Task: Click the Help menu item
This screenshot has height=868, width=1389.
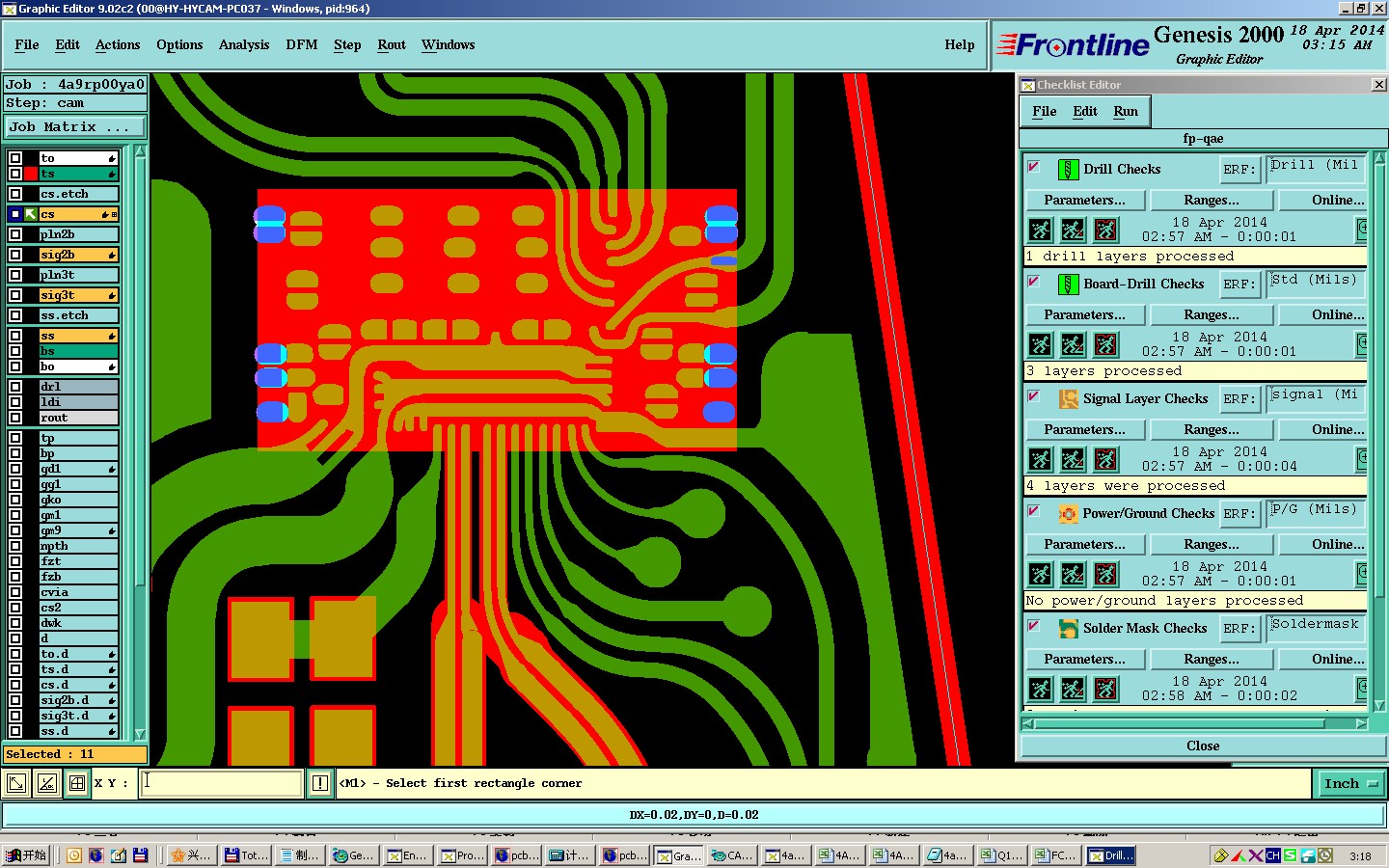Action: click(960, 45)
